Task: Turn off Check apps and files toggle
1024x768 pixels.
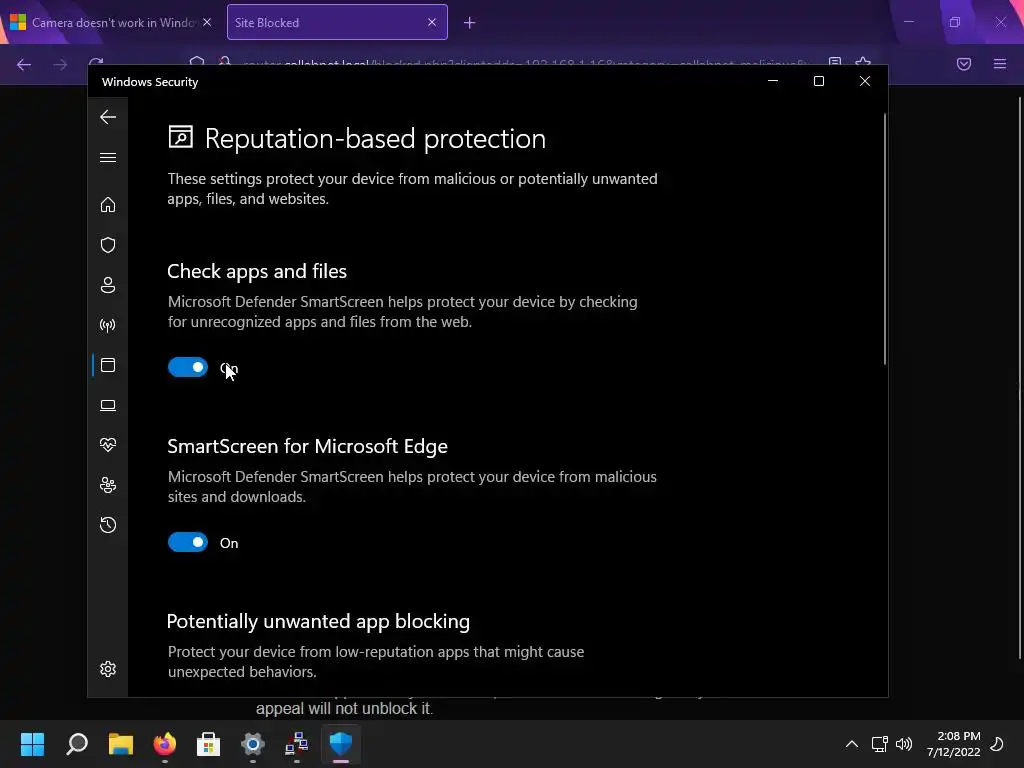Action: (187, 367)
